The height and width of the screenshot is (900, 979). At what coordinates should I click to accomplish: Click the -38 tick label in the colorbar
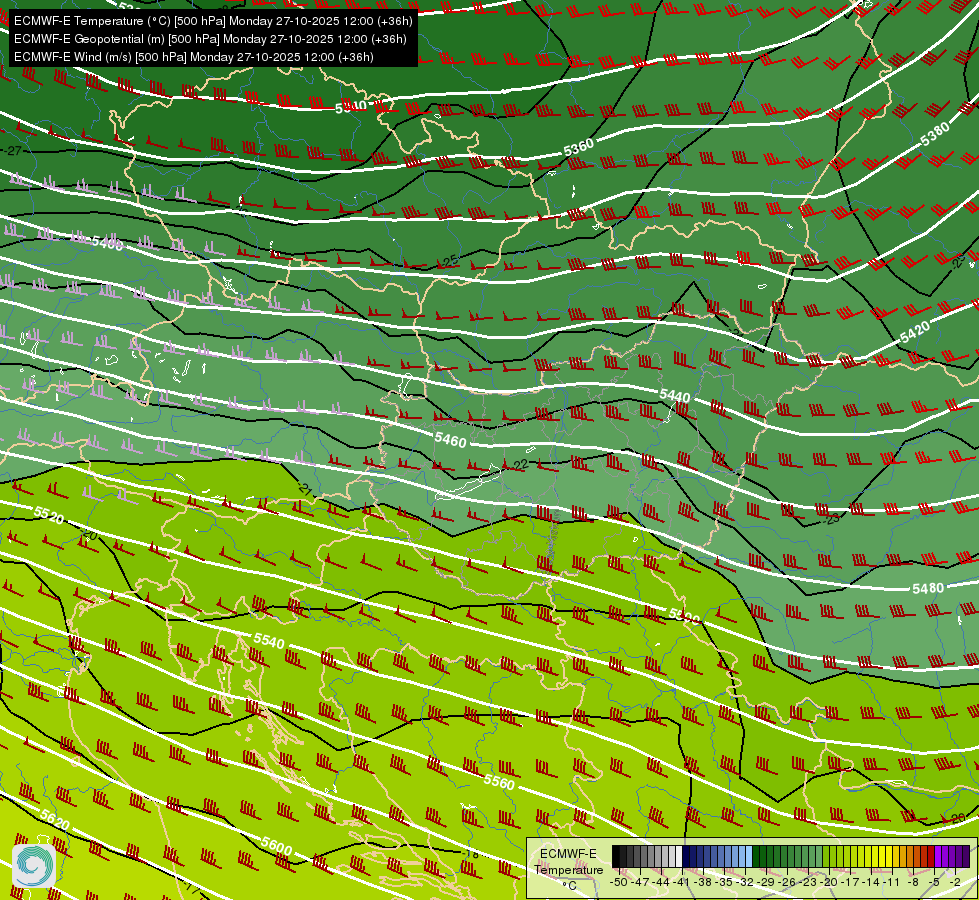coord(702,882)
